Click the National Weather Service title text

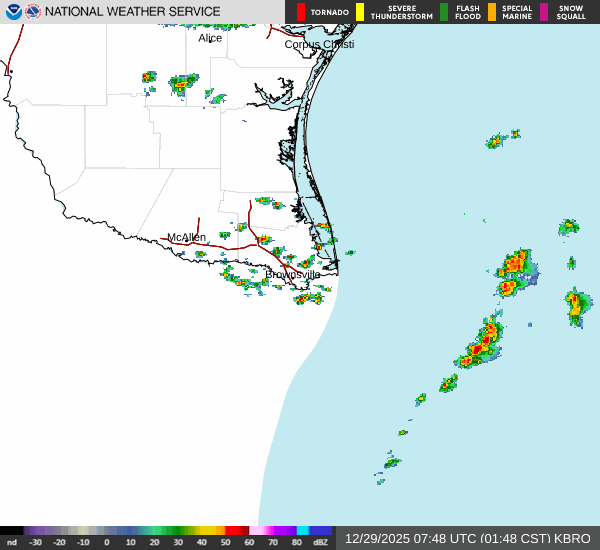[133, 12]
